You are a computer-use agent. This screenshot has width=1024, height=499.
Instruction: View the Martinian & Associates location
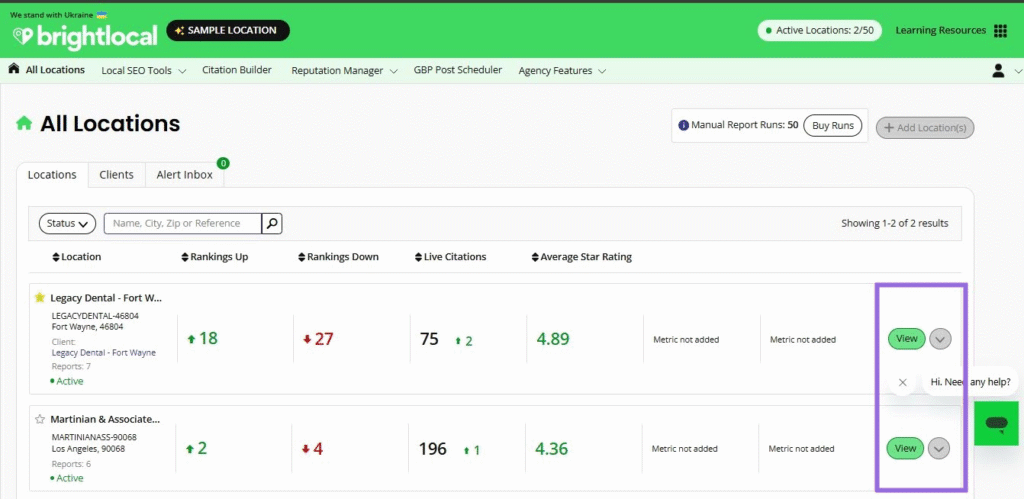coord(905,449)
